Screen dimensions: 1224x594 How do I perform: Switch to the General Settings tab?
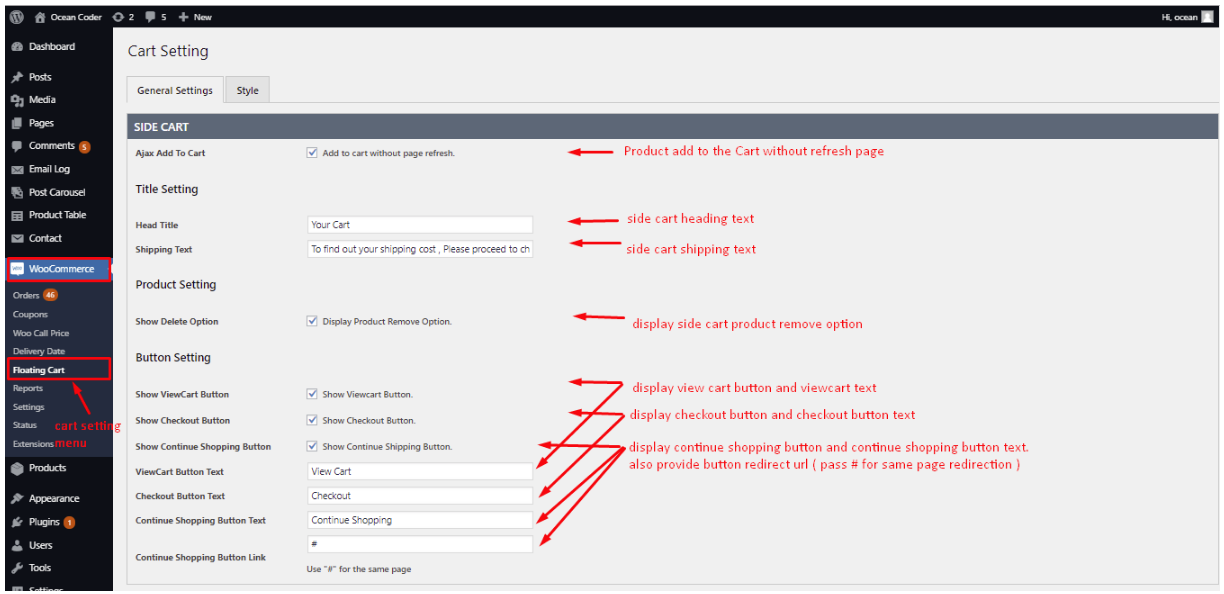click(175, 90)
